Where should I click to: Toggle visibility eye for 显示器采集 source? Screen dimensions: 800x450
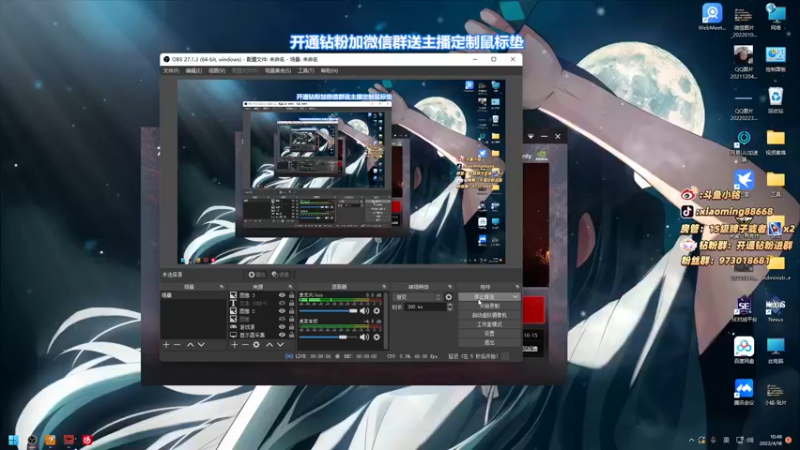[x=282, y=335]
